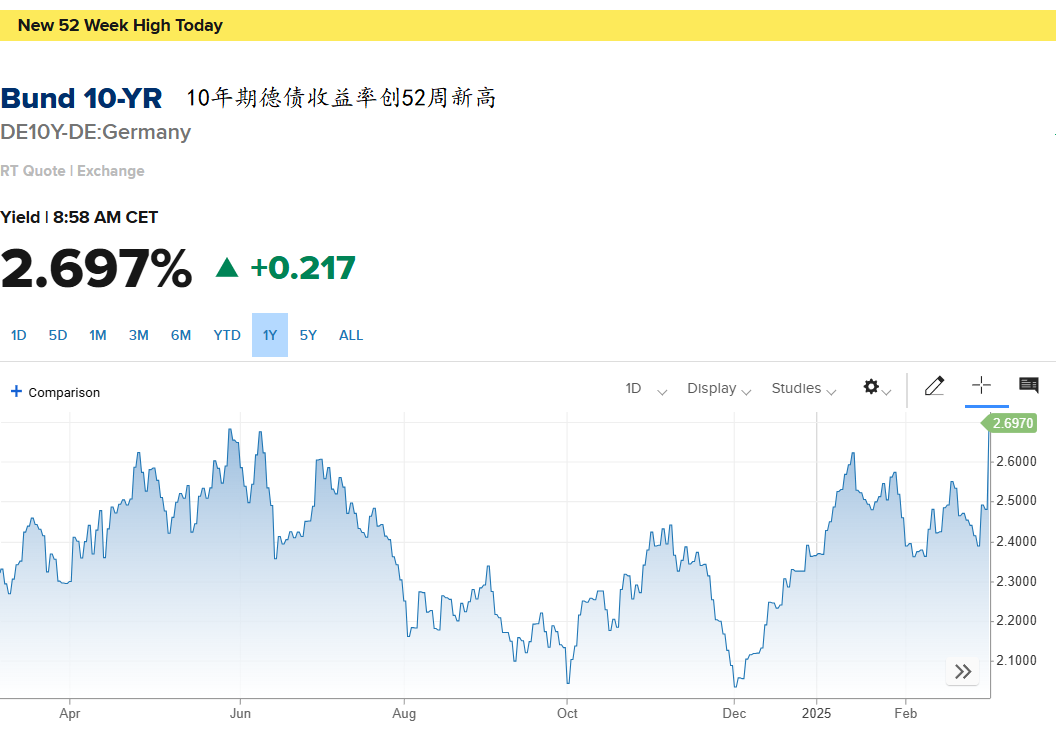Click the green up-arrow change indicator

(227, 267)
